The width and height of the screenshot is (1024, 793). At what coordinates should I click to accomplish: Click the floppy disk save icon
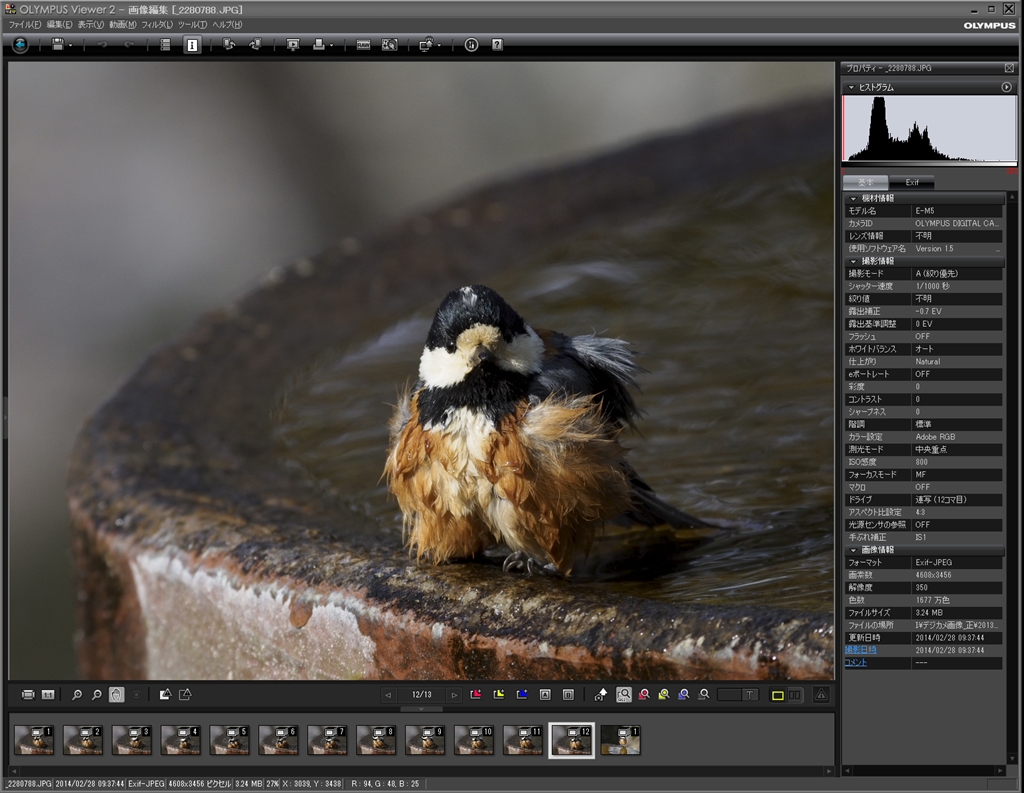click(x=58, y=45)
